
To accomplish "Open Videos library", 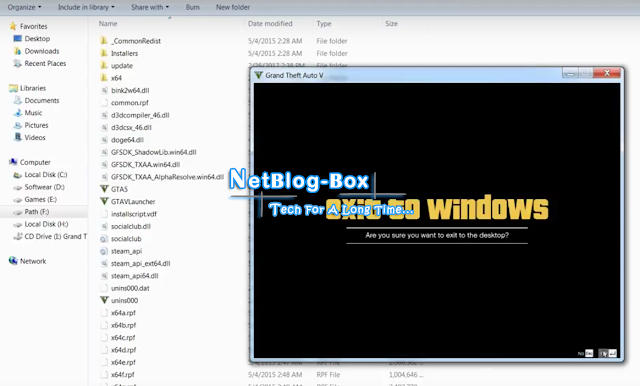I will pyautogui.click(x=35, y=138).
